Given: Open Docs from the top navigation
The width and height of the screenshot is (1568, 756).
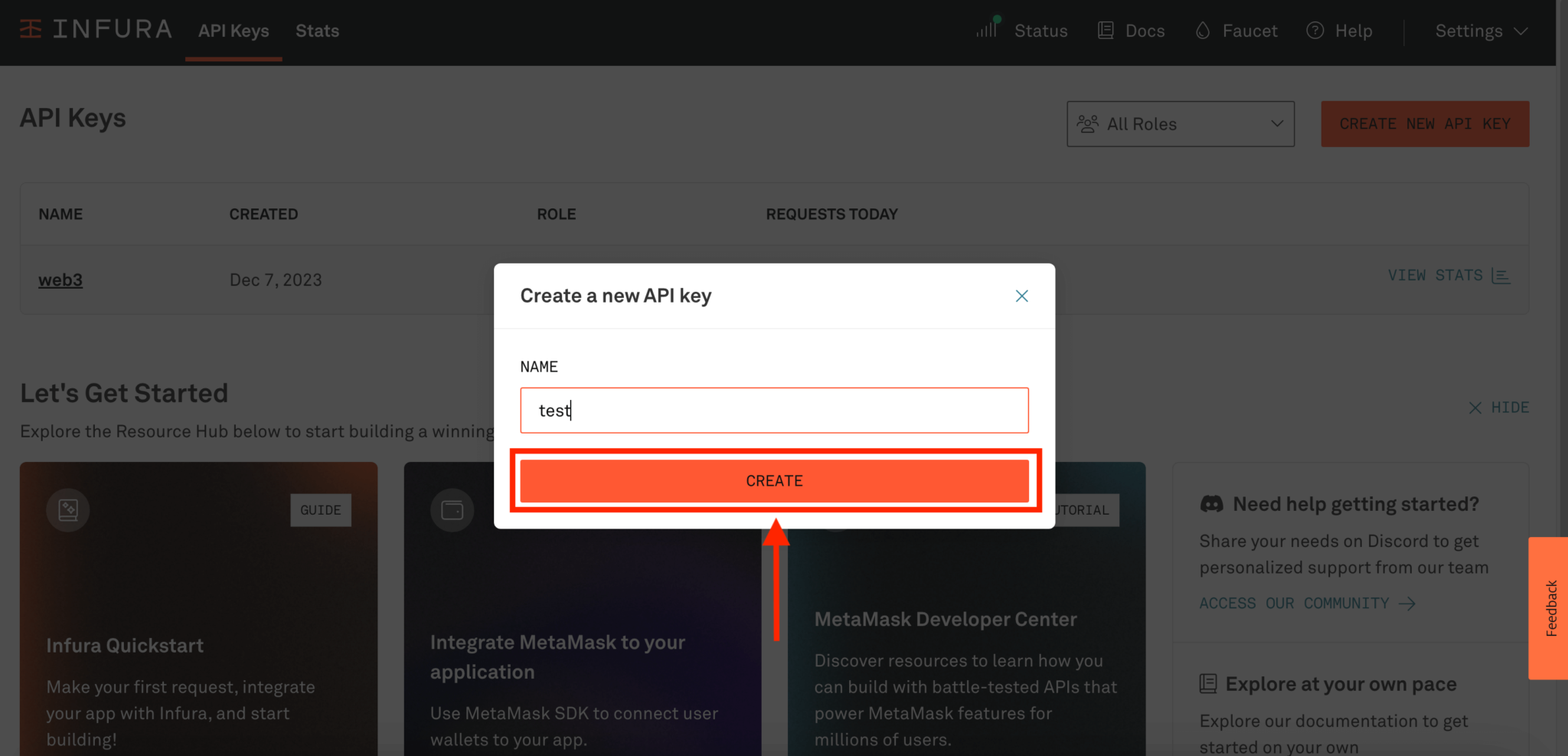Looking at the screenshot, I should coord(1132,31).
